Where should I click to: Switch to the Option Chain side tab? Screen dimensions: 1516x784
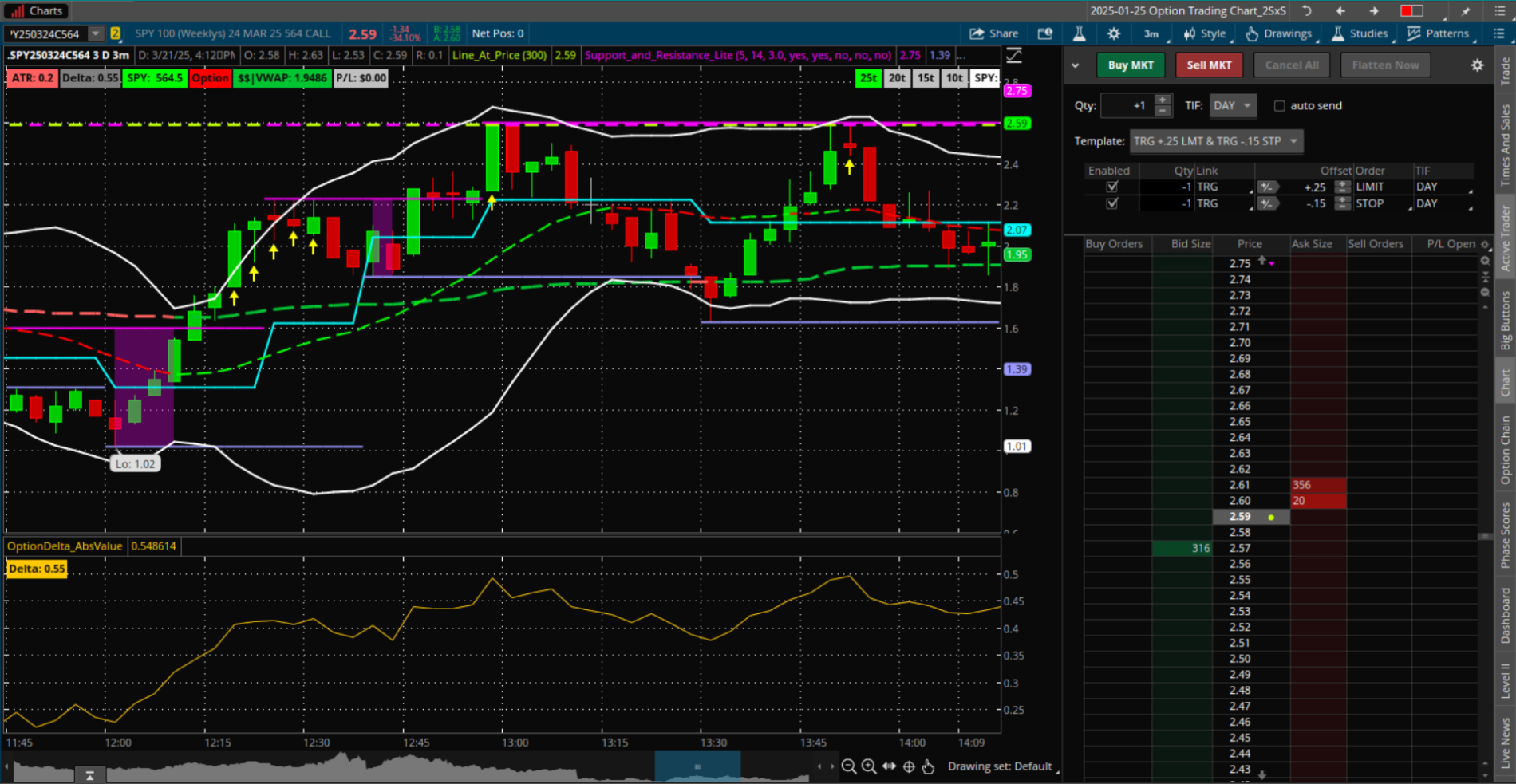coord(1505,450)
